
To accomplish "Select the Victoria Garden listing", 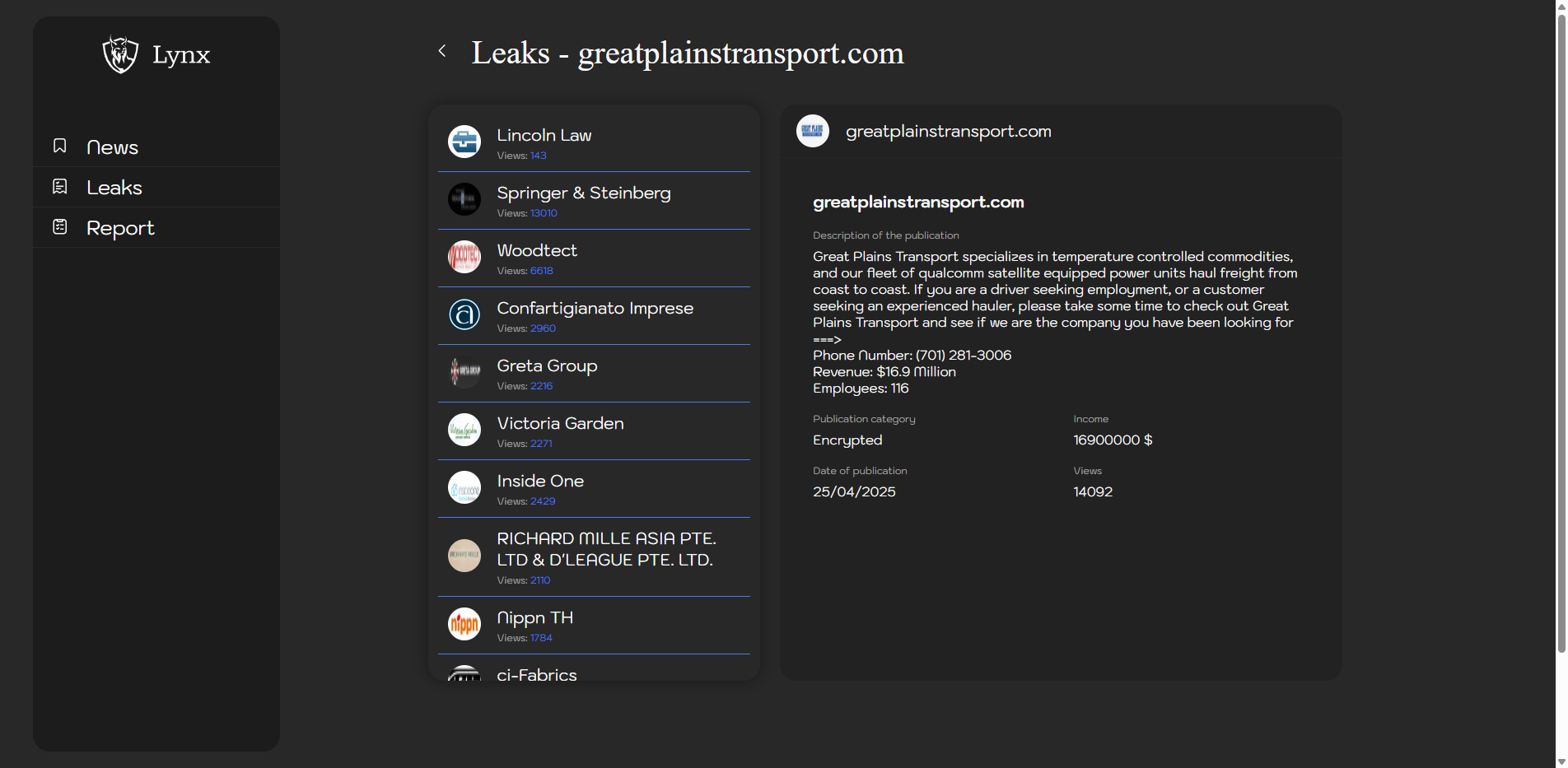I will point(560,424).
